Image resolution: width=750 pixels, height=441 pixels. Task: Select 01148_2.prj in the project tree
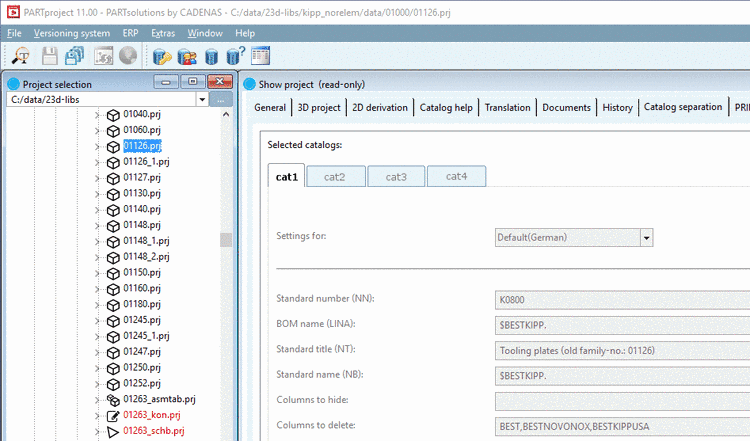pos(146,256)
